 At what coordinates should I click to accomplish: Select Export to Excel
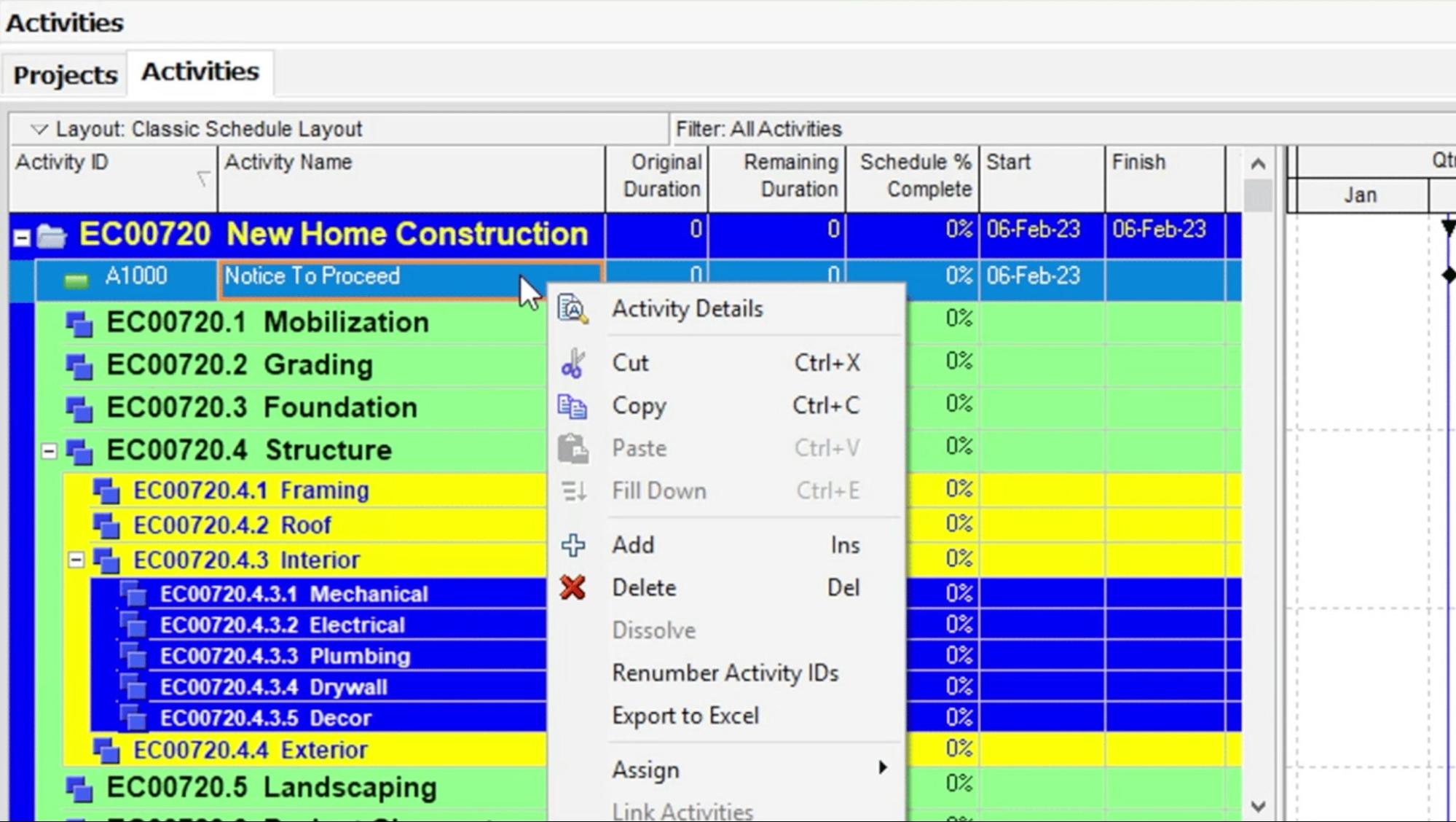coord(685,715)
